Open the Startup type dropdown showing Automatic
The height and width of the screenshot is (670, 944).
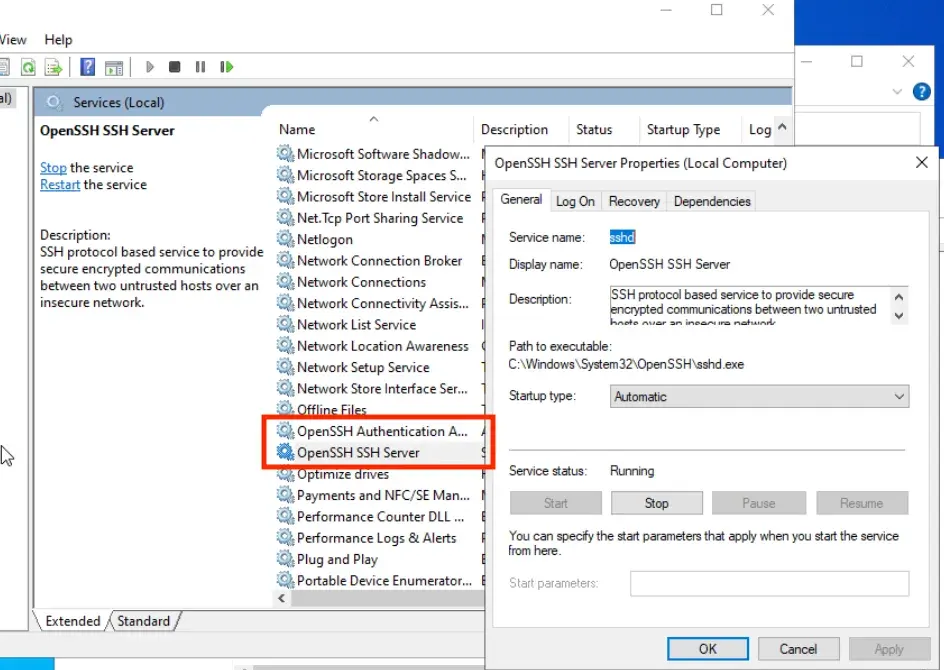click(759, 397)
